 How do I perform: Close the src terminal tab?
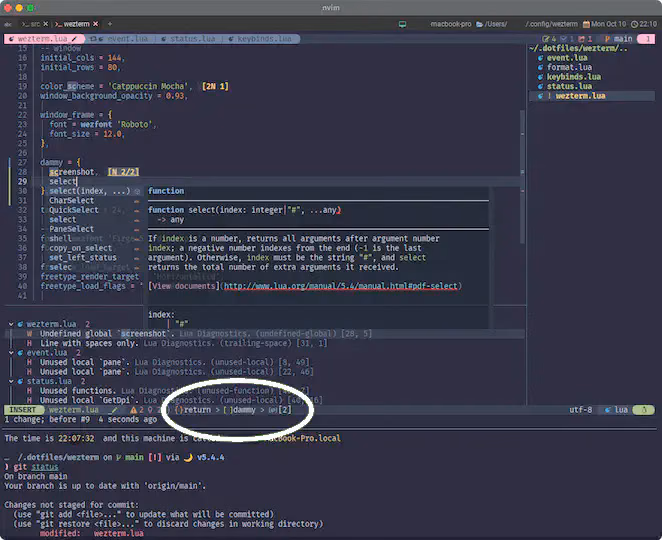46,24
